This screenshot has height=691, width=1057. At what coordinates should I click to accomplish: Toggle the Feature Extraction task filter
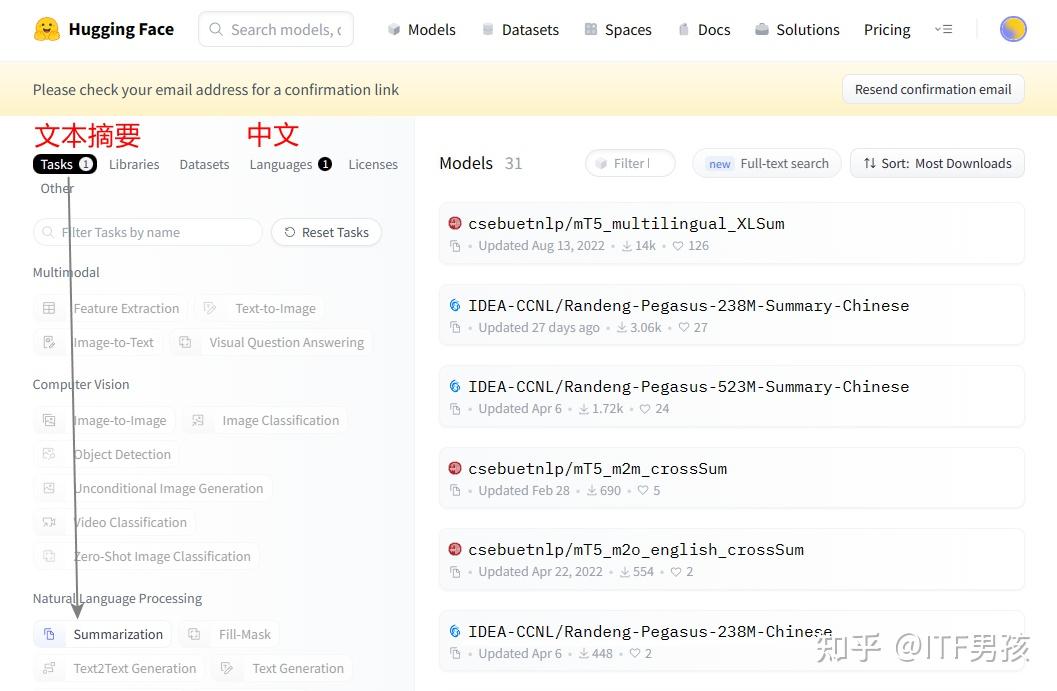coord(110,308)
